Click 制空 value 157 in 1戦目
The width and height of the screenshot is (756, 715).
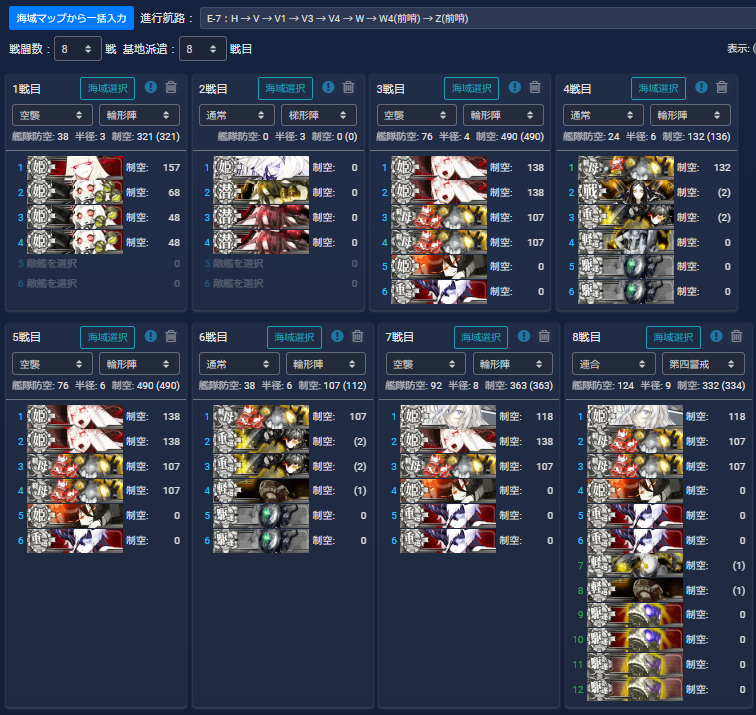tap(171, 168)
